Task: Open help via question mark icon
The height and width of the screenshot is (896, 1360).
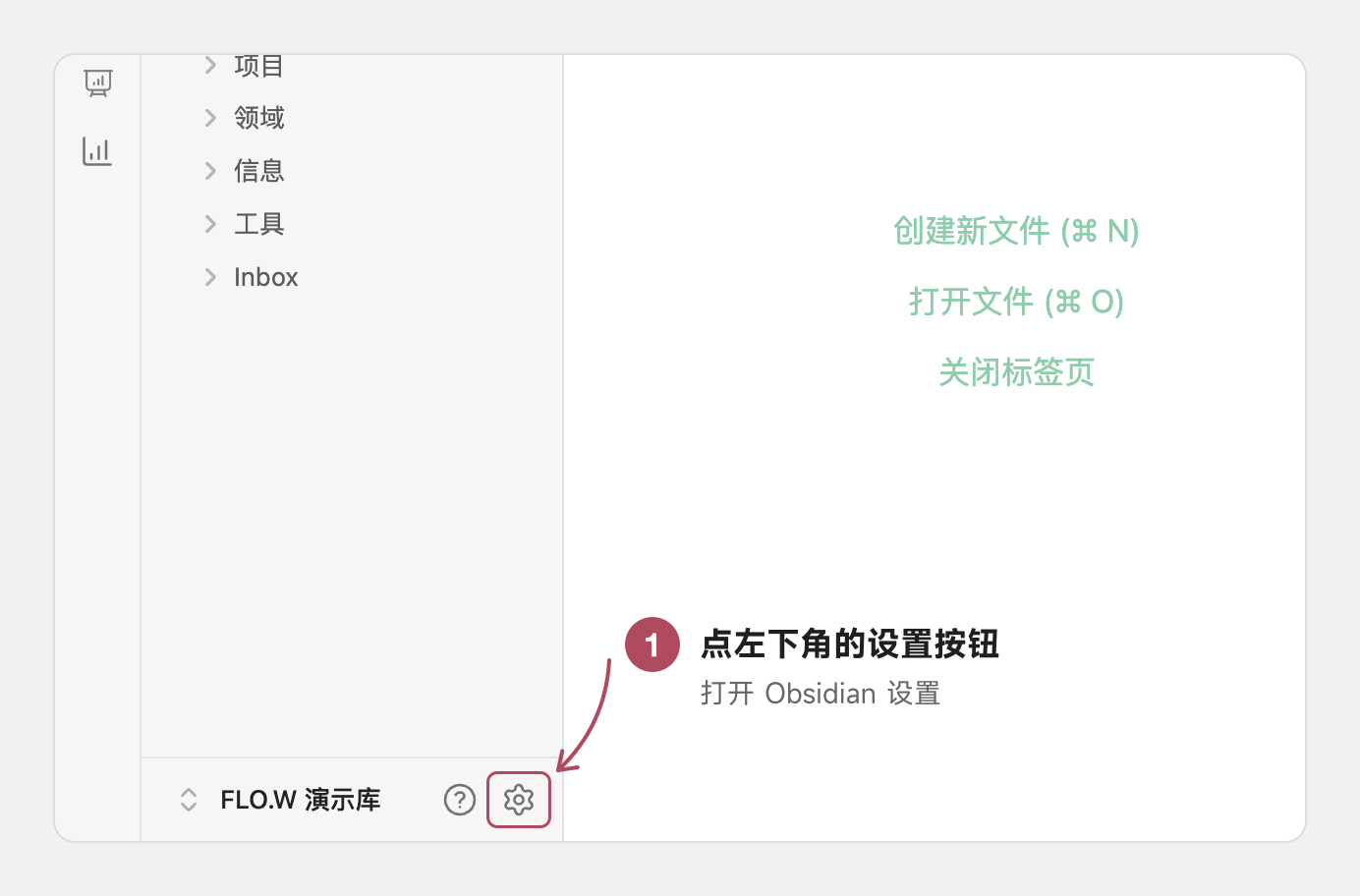Action: 460,800
